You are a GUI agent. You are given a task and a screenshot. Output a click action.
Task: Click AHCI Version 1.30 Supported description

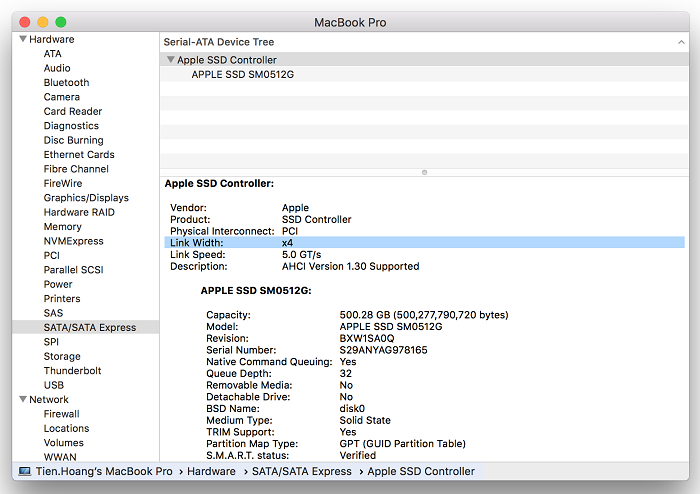pyautogui.click(x=350, y=266)
